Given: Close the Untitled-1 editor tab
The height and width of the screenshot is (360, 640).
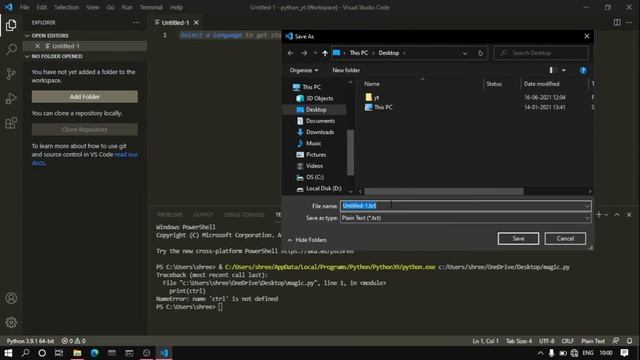Looking at the screenshot, I should click(x=196, y=22).
